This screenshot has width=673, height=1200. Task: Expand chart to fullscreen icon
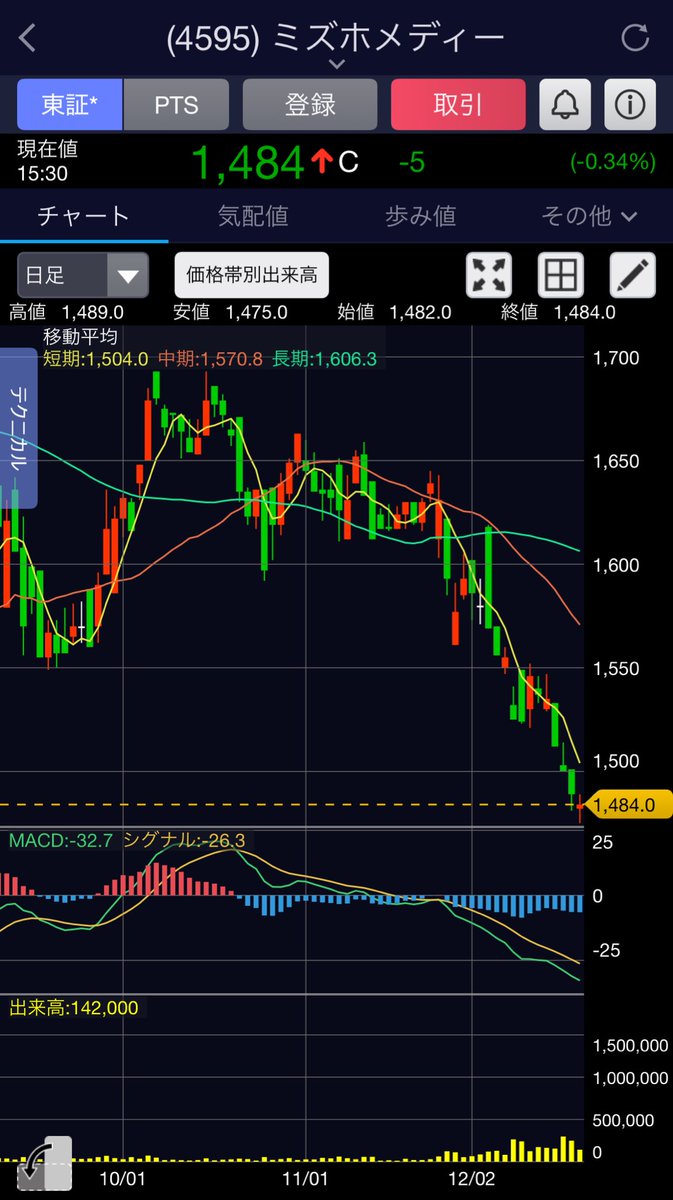[x=489, y=274]
